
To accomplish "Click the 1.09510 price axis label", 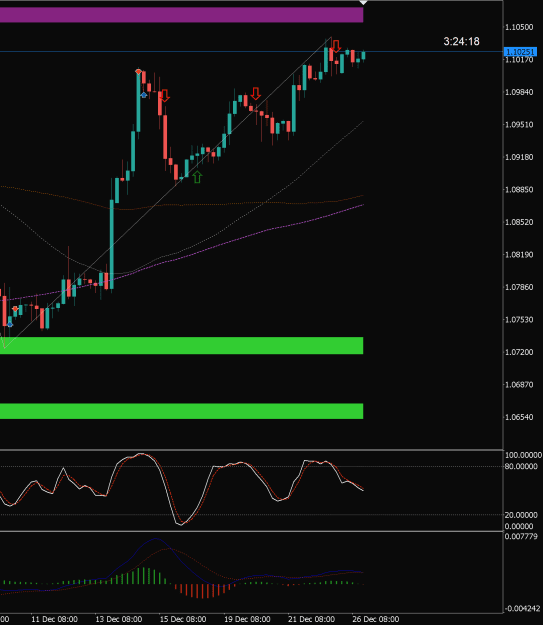I will pyautogui.click(x=519, y=125).
